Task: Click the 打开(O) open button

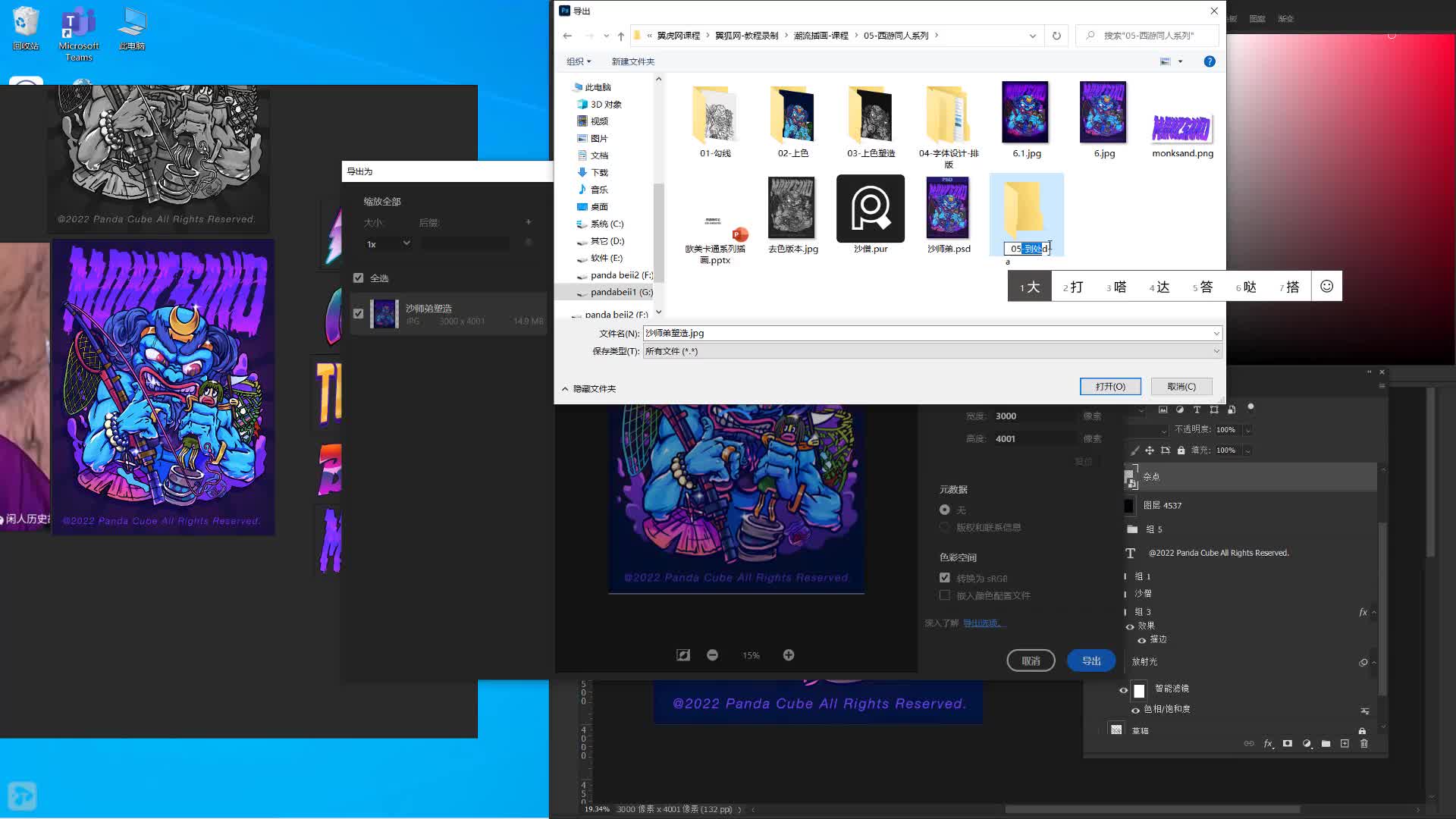Action: tap(1110, 387)
